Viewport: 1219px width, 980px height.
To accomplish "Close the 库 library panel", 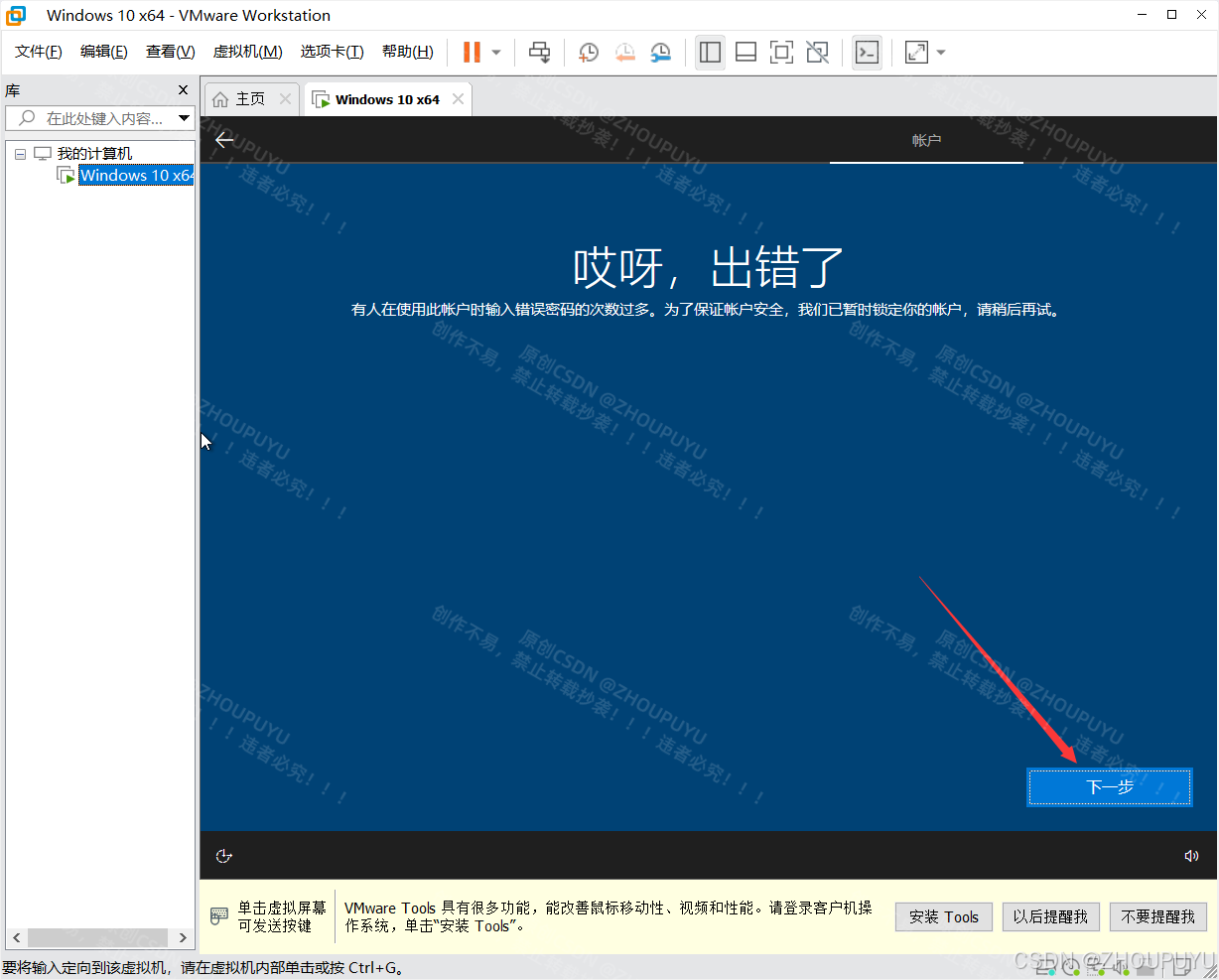I will [183, 90].
